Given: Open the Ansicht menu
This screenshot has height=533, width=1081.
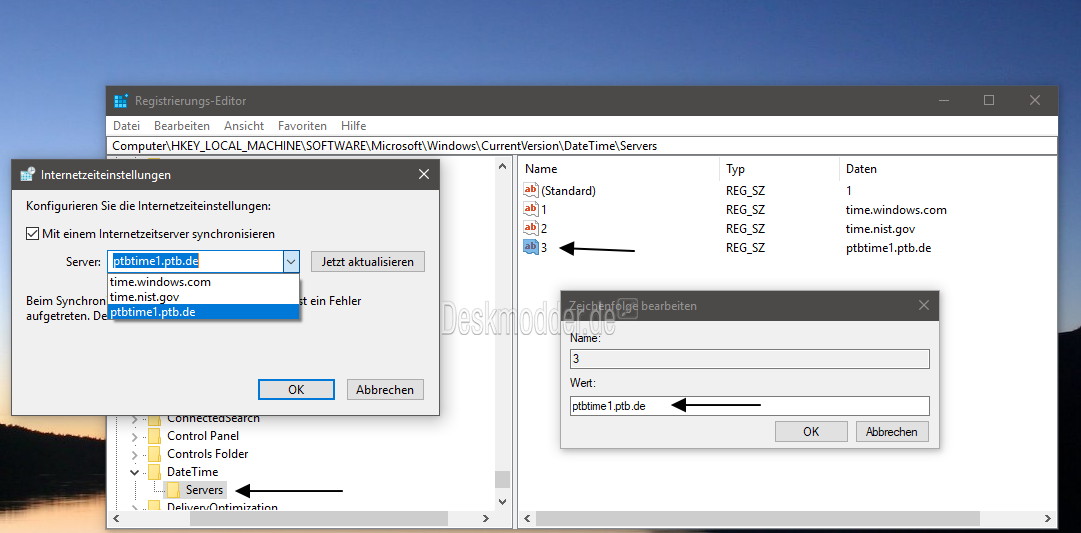Looking at the screenshot, I should (244, 125).
